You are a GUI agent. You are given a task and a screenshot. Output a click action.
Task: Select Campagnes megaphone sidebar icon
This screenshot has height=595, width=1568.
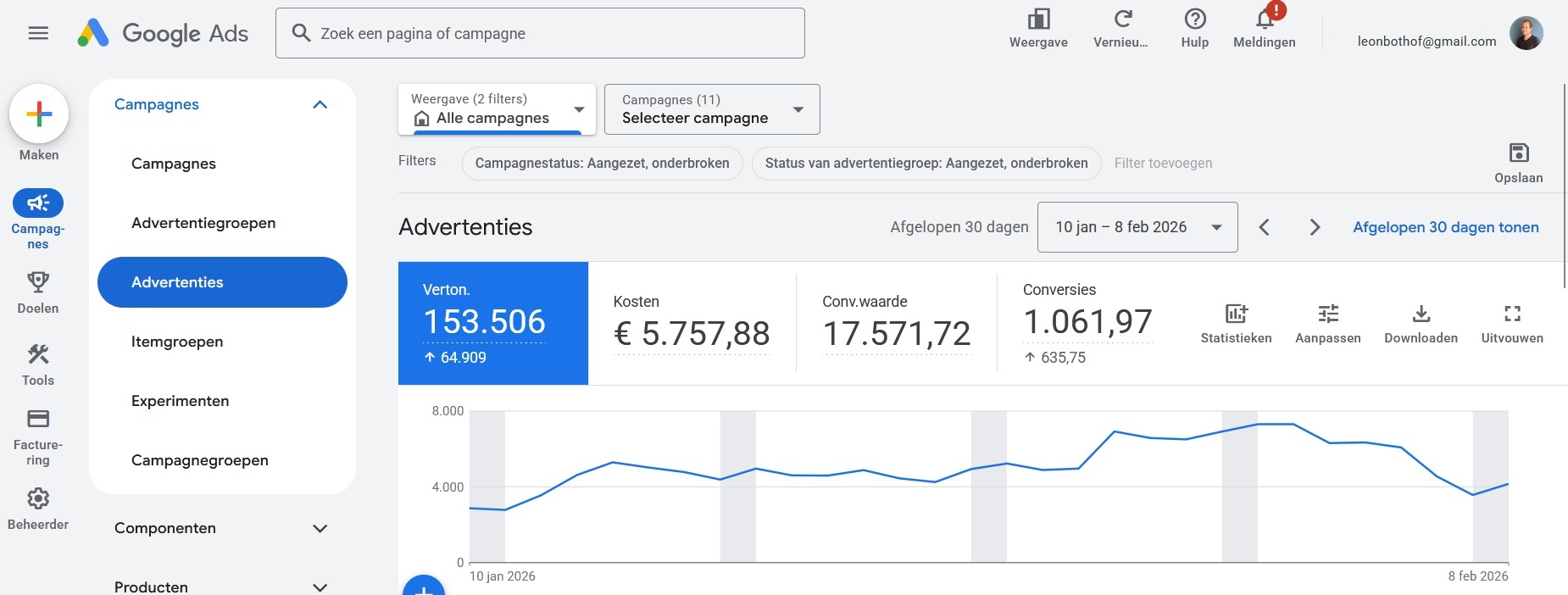[x=38, y=203]
